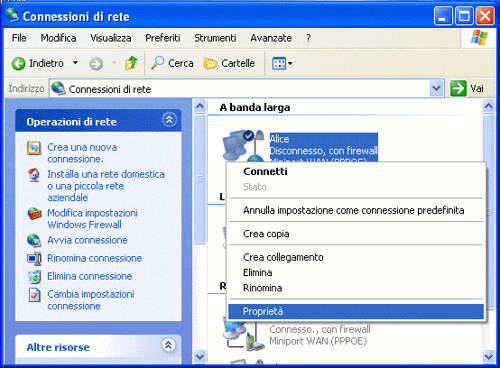Click right pane scrollbar up arrow
Screen dimensions: 500x368
click(489, 106)
